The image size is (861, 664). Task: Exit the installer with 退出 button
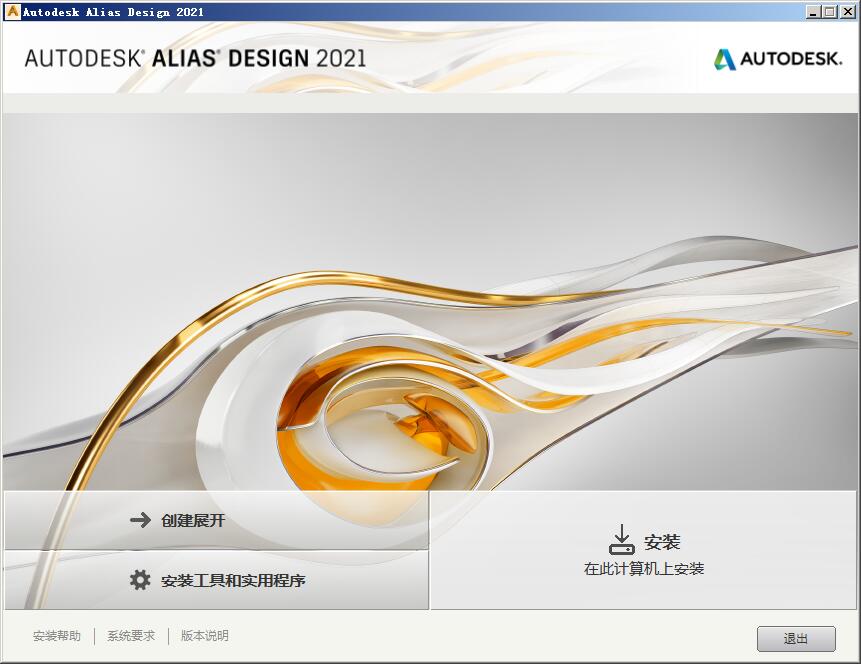[x=796, y=639]
